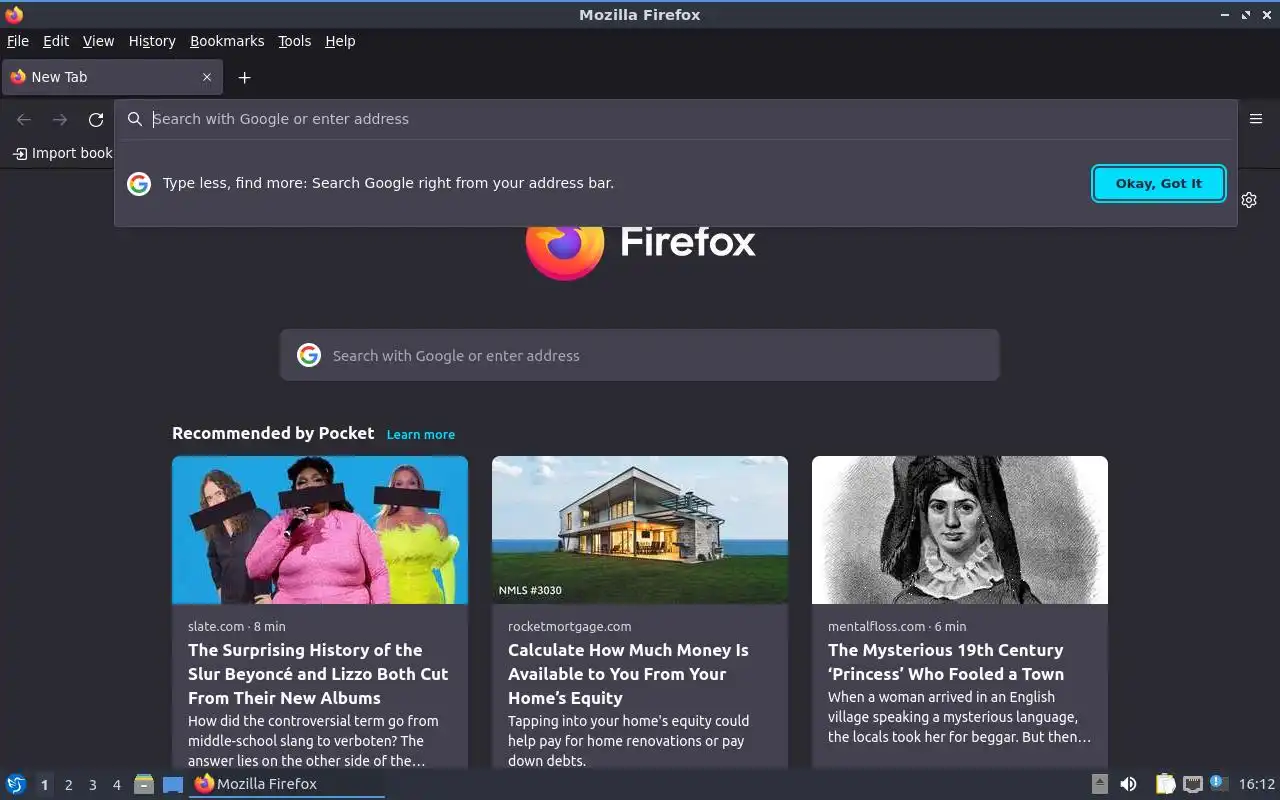Open file manager from taskbar

[x=144, y=784]
